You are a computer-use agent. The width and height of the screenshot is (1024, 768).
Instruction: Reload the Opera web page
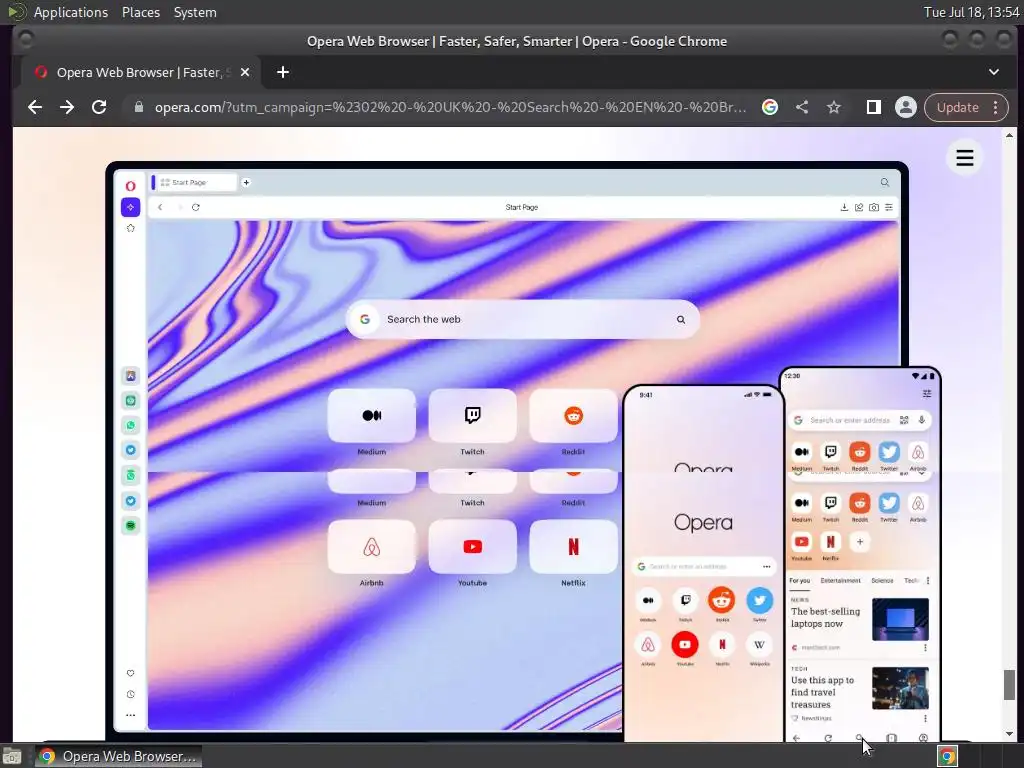[99, 107]
